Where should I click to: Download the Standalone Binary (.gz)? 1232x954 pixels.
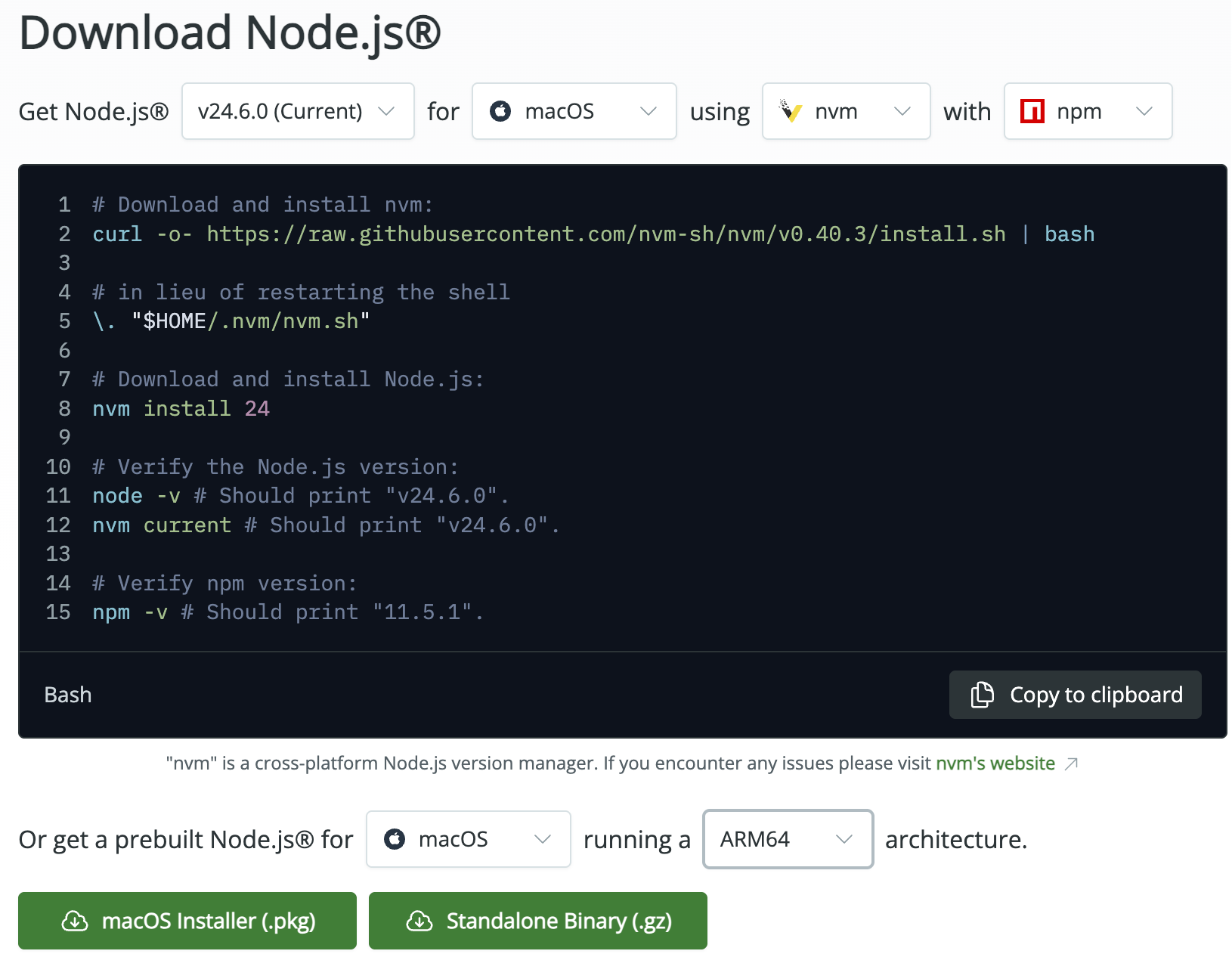coord(538,921)
